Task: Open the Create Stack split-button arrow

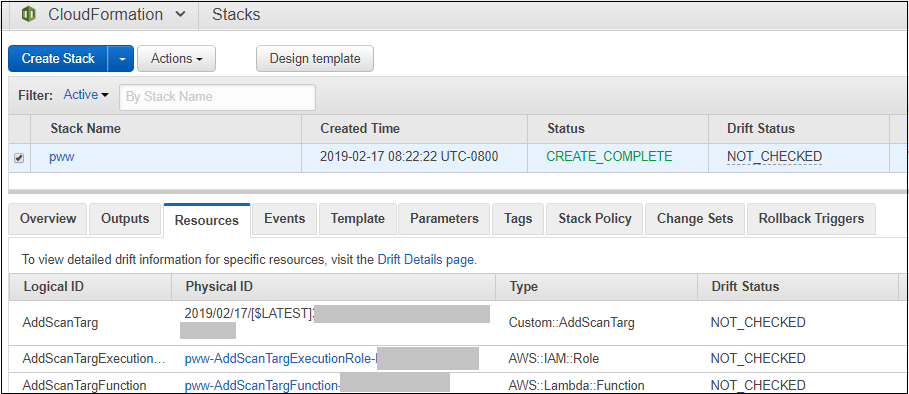Action: pyautogui.click(x=121, y=59)
